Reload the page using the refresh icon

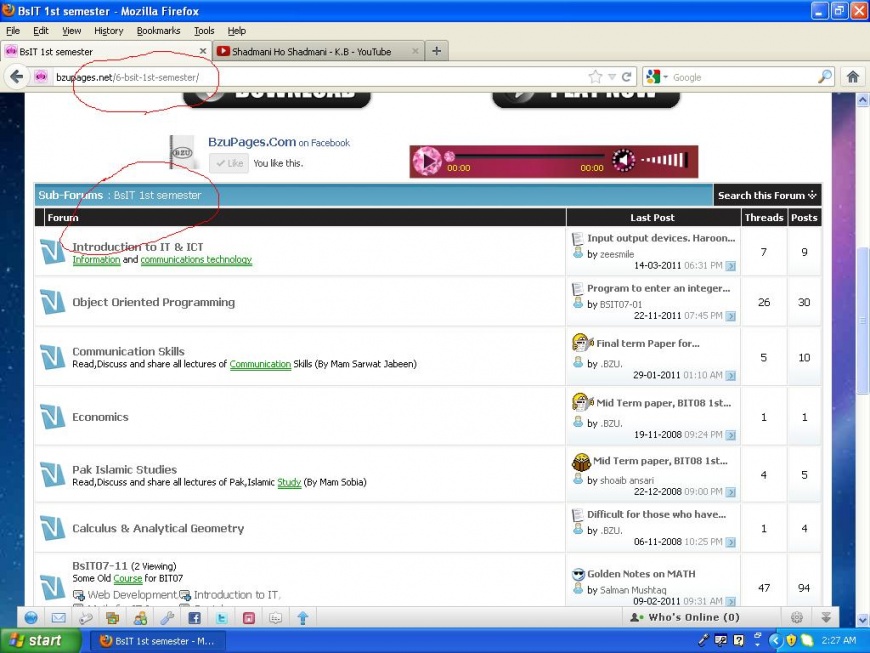(x=626, y=77)
